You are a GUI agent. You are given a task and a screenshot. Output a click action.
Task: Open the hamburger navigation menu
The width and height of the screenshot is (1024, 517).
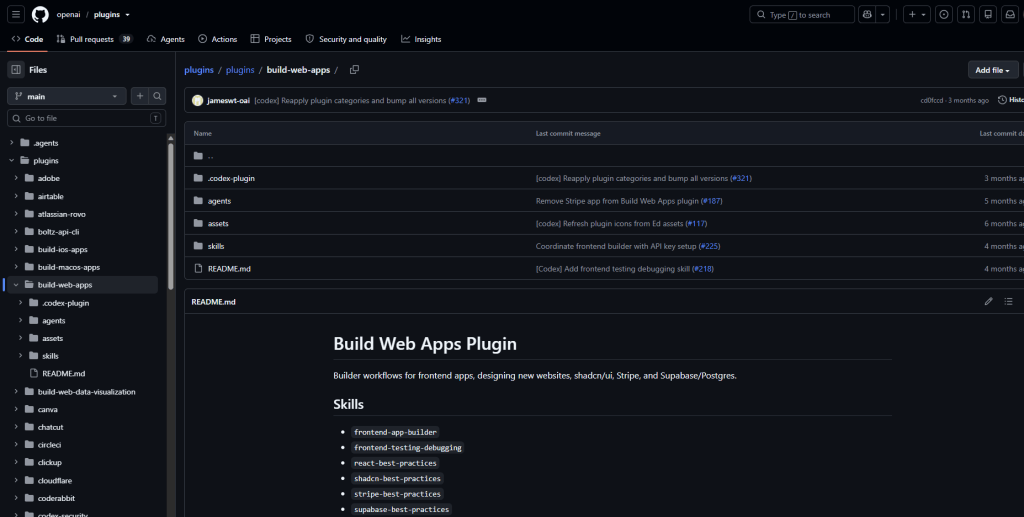coord(16,14)
